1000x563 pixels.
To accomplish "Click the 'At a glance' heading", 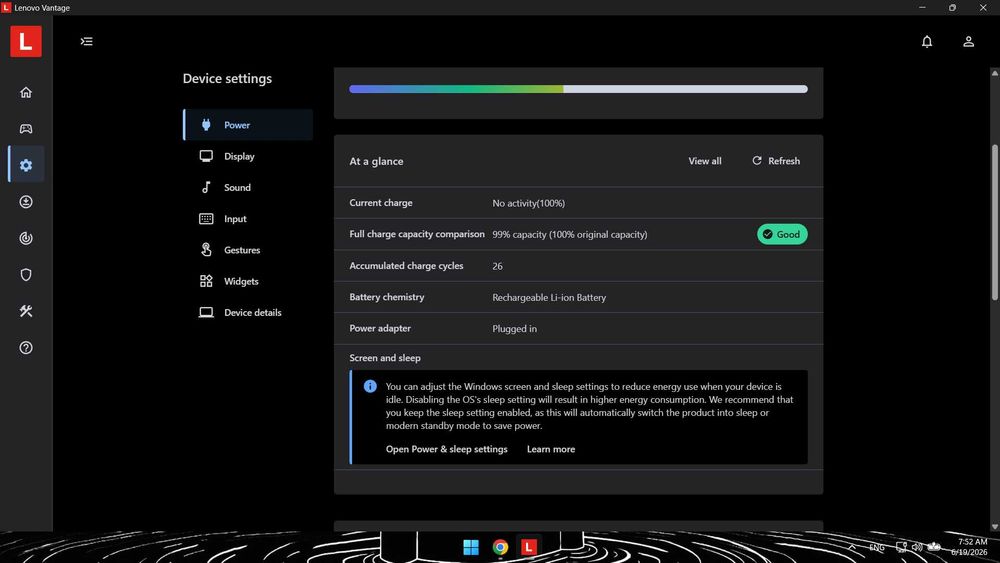I will coord(376,161).
